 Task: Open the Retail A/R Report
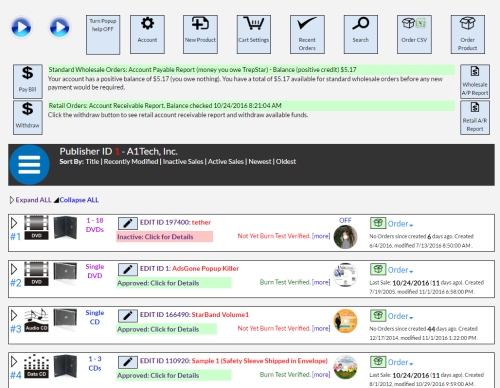point(475,118)
